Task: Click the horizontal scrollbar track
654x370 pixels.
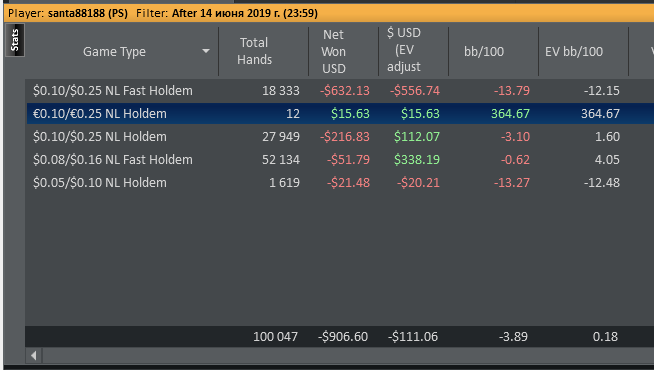Action: [348, 356]
